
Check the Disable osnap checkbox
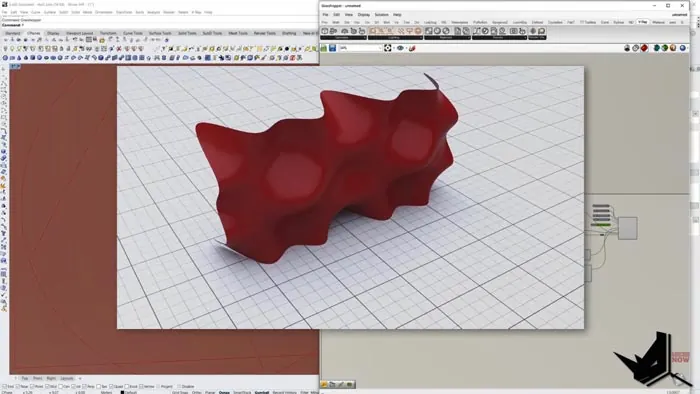pos(179,386)
